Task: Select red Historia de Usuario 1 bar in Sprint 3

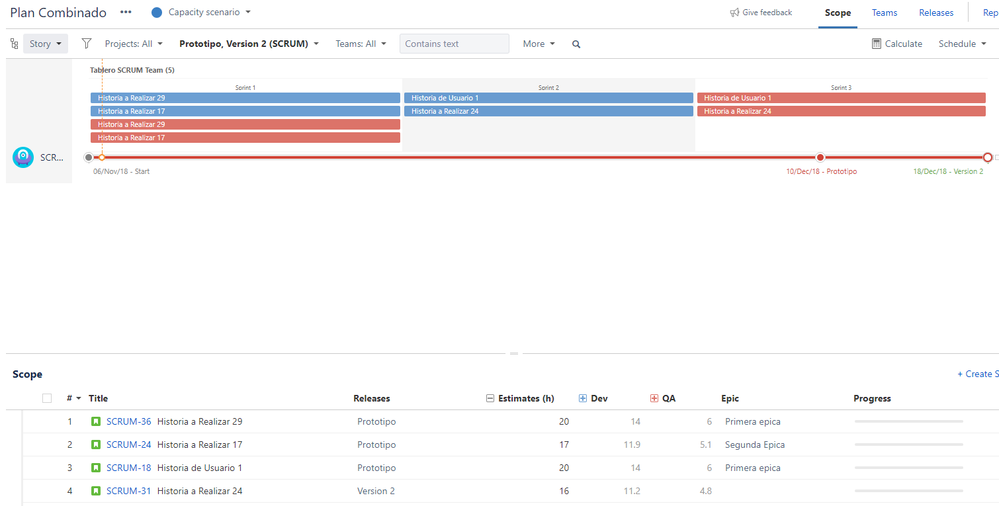Action: 841,98
